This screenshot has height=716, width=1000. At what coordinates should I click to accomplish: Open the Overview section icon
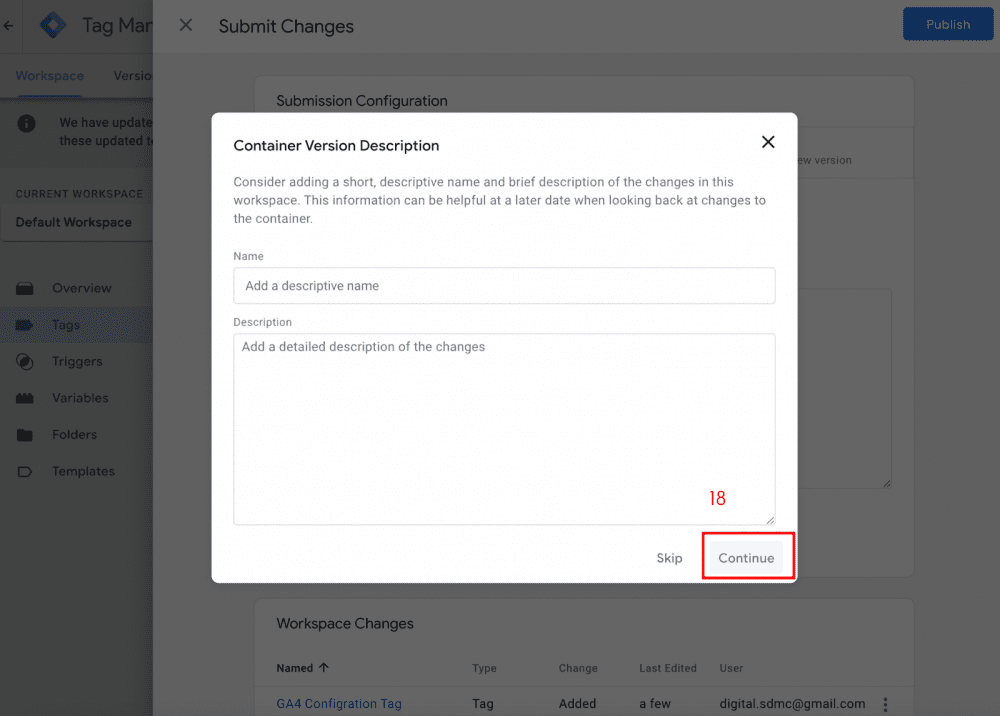pyautogui.click(x=26, y=288)
